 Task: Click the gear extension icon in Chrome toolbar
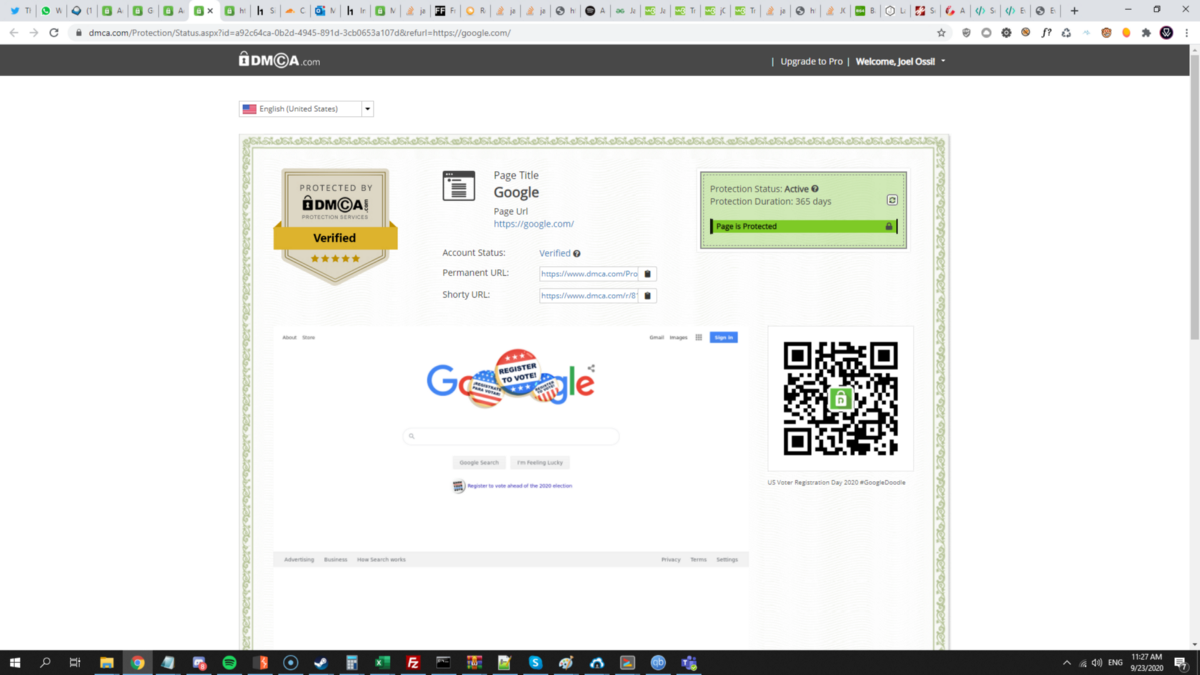(x=1006, y=33)
